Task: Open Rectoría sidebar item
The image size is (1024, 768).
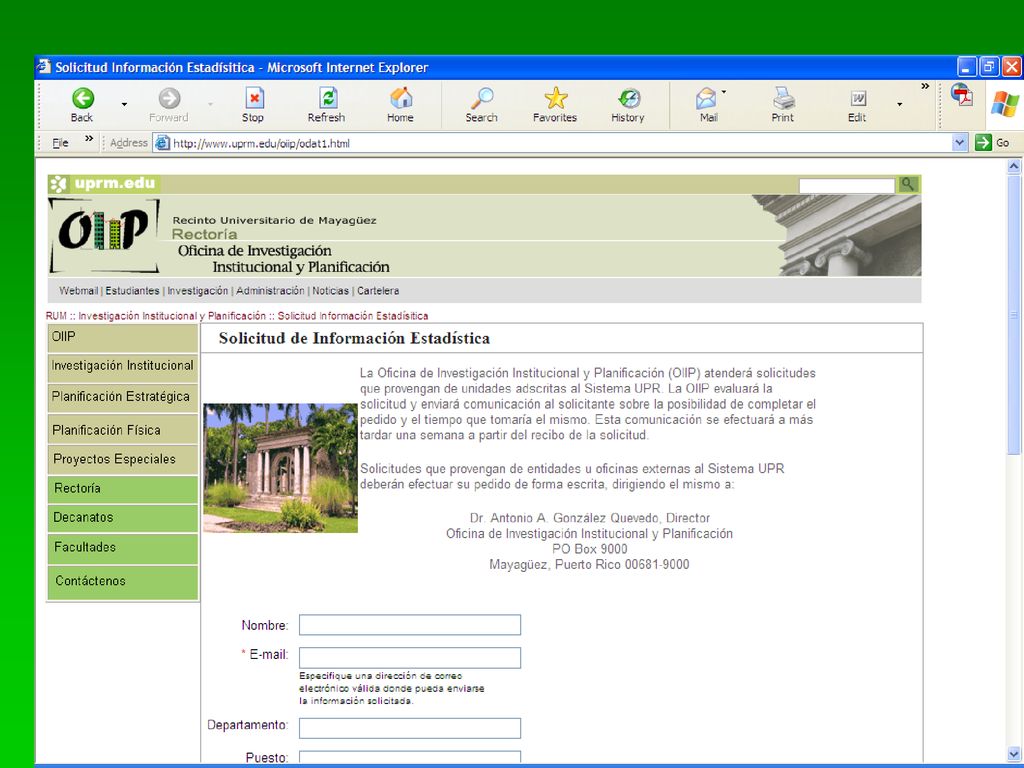Action: (x=123, y=489)
